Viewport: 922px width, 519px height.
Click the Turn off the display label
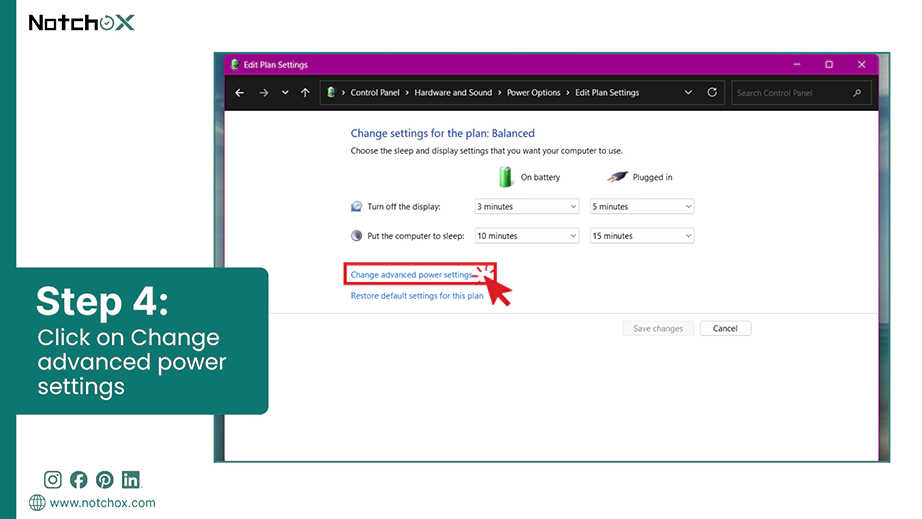coord(403,206)
